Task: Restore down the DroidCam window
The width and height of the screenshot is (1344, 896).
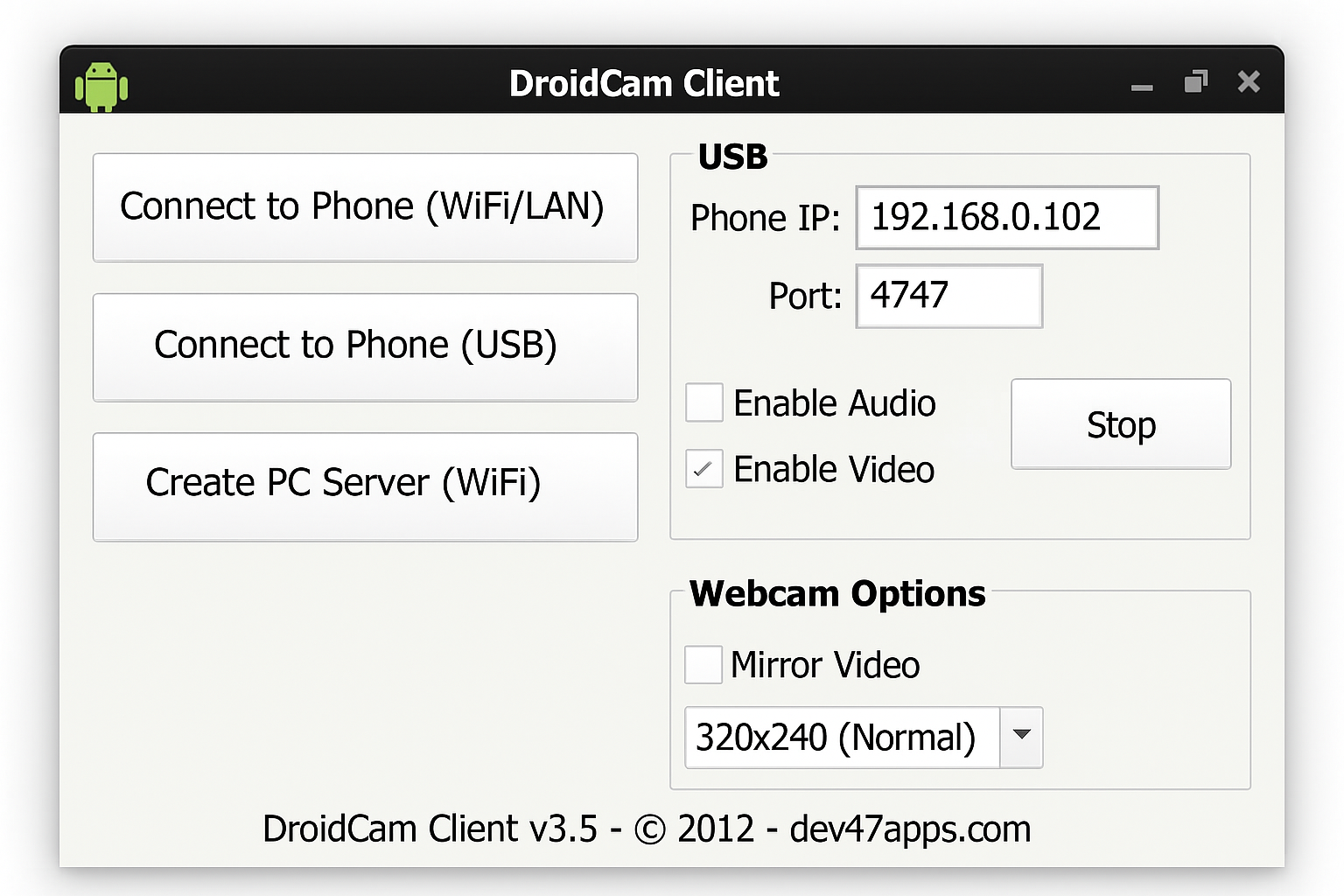Action: coord(1195,82)
